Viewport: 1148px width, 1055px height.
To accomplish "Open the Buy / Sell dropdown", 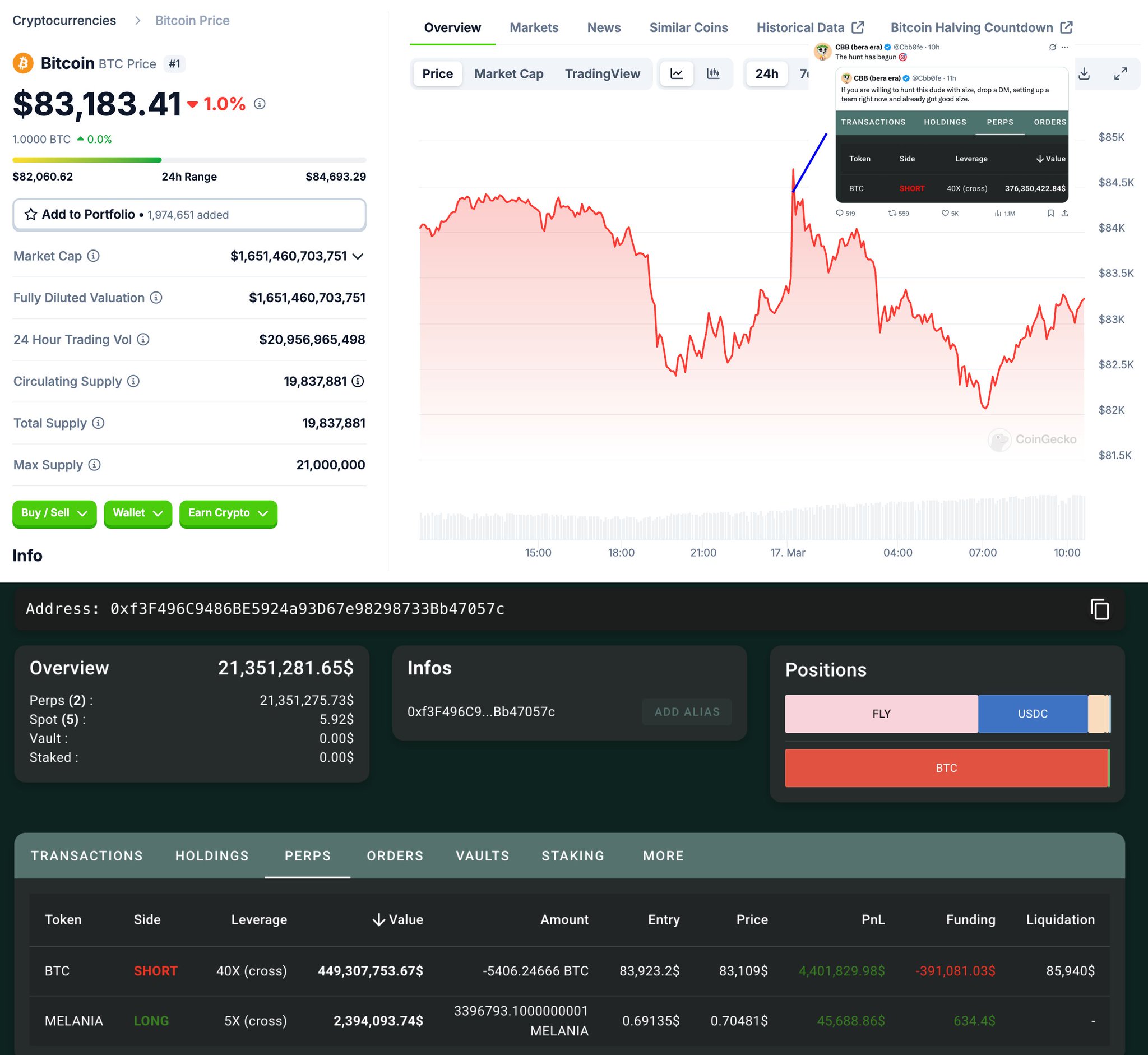I will click(54, 513).
